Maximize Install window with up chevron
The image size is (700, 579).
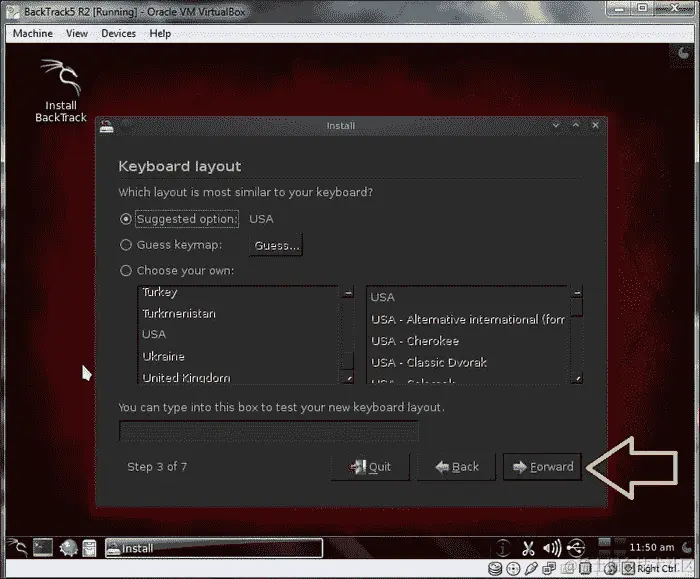tap(576, 125)
